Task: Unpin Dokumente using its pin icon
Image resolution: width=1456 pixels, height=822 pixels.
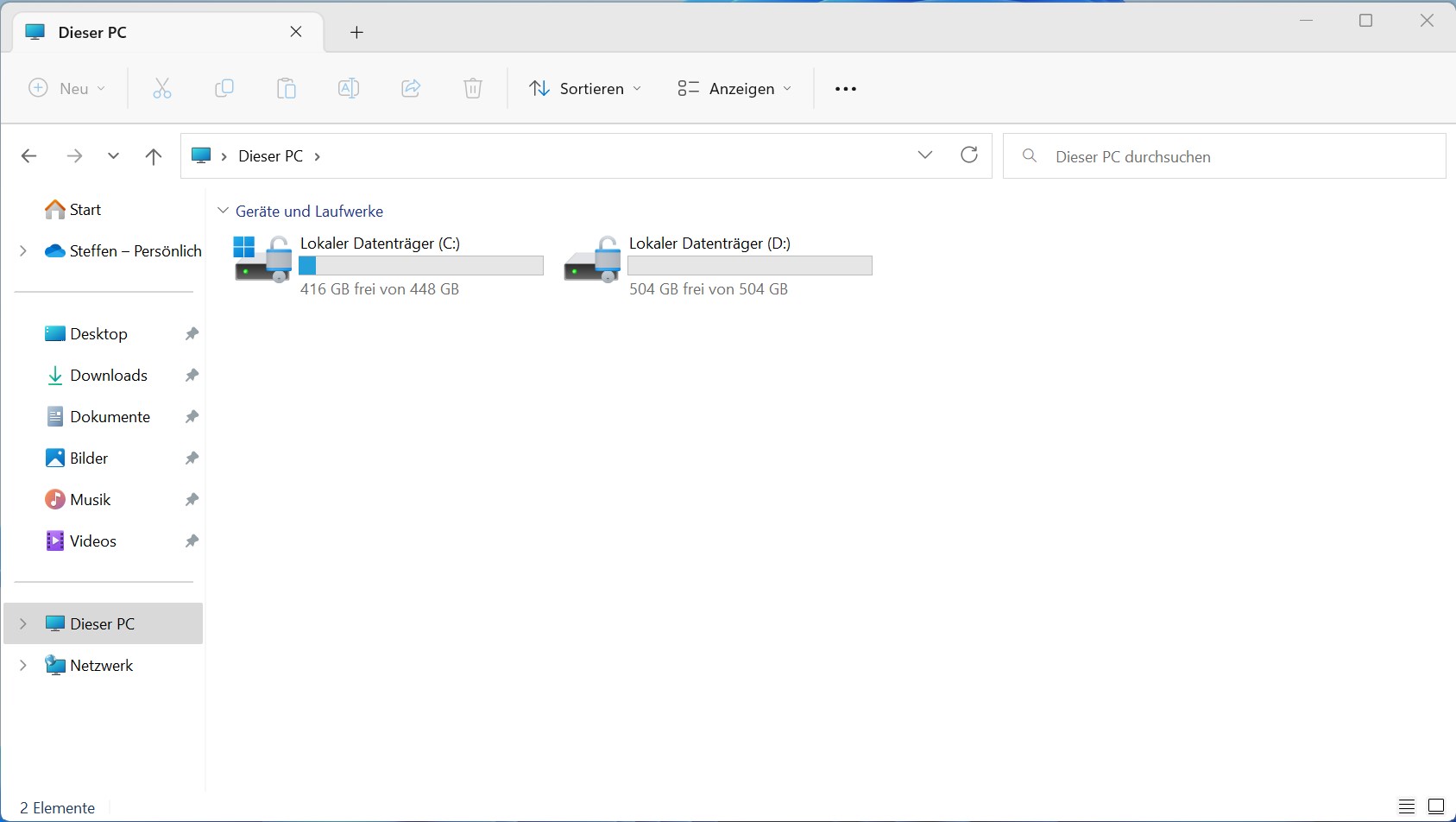Action: tap(192, 417)
